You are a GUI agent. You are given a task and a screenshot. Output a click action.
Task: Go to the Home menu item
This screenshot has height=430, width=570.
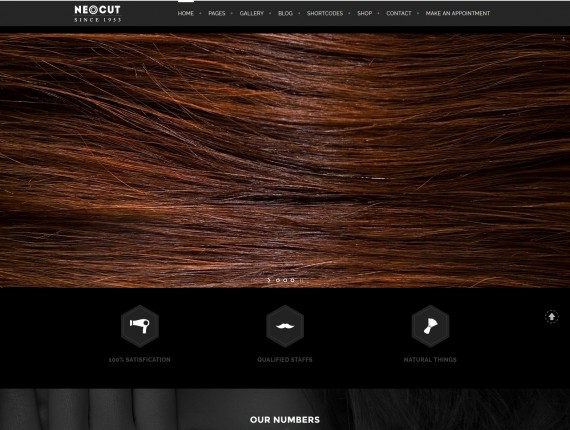click(x=186, y=13)
